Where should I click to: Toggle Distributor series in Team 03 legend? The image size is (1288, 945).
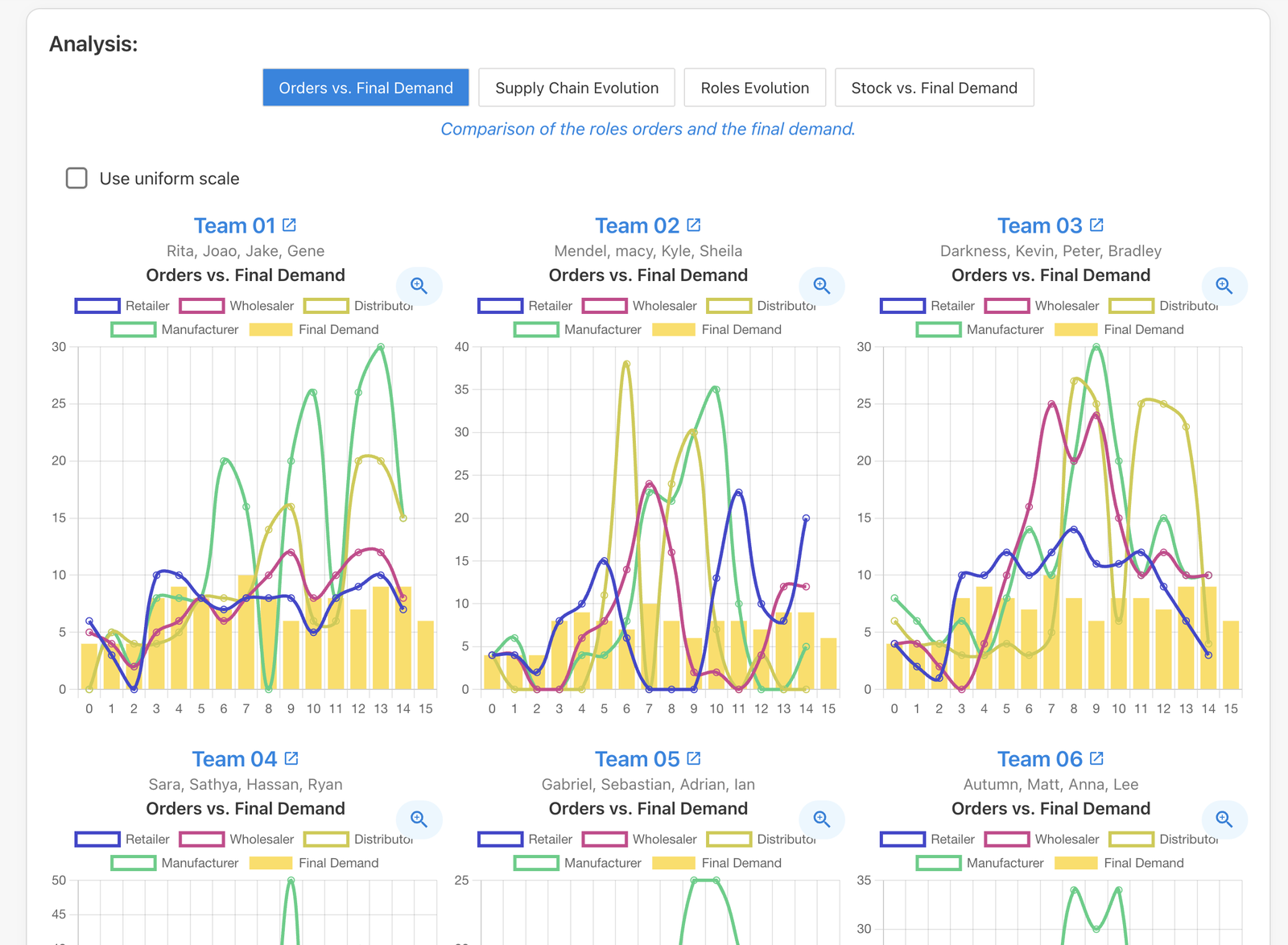tap(1163, 306)
